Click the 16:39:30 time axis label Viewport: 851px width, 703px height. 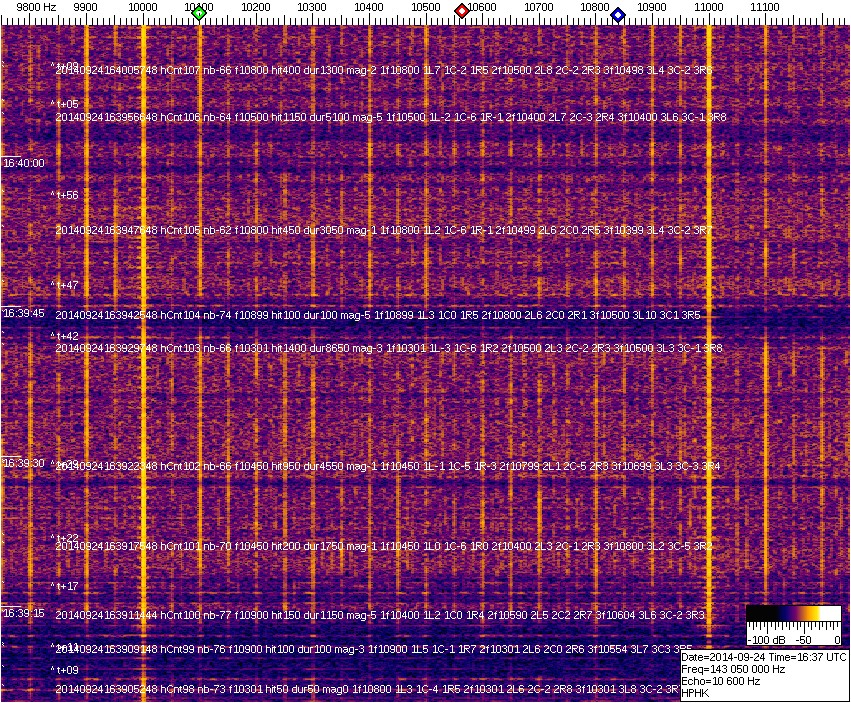tap(23, 463)
